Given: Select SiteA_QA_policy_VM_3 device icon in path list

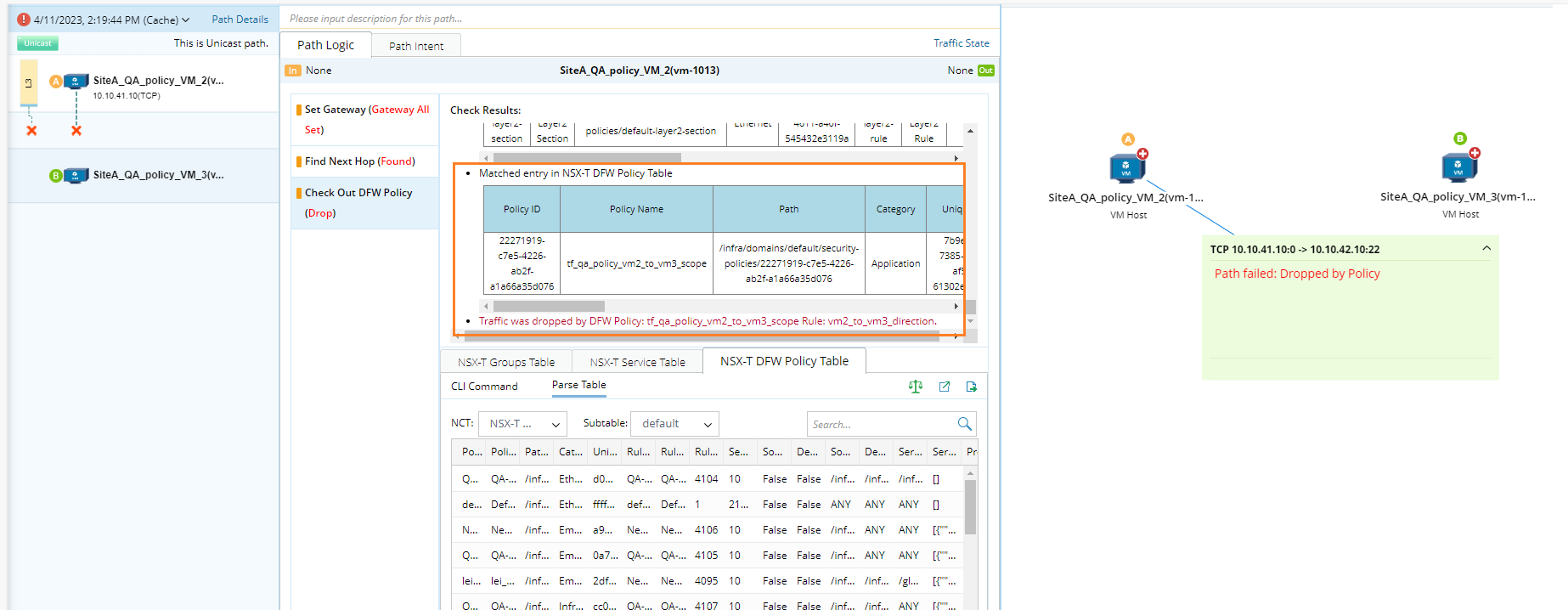Looking at the screenshot, I should (76, 176).
